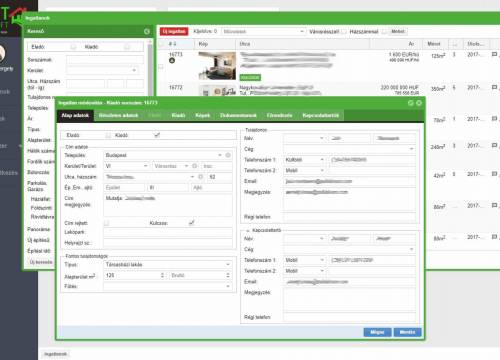Switch to the Képek tab
Viewport: 500px width, 360px height.
coord(203,115)
